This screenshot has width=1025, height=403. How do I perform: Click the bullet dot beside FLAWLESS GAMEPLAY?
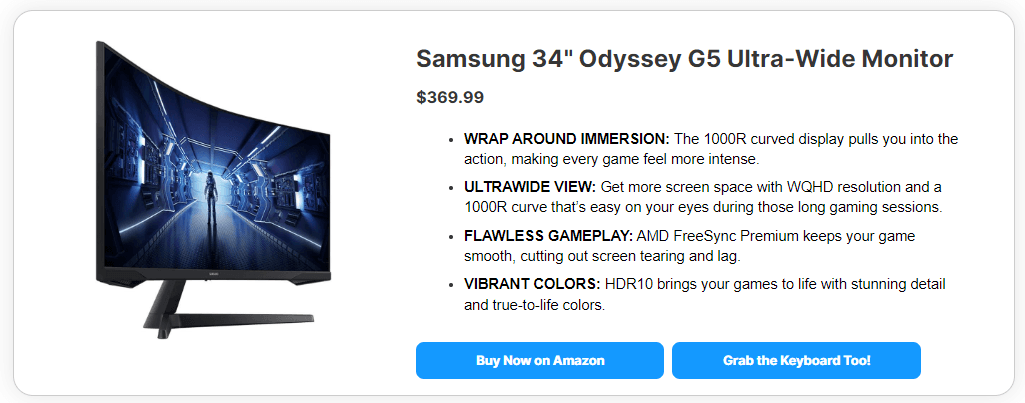[x=452, y=236]
